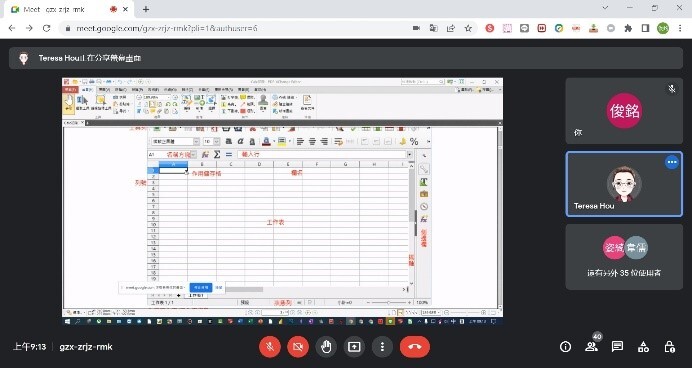Open the green Chrome profile avatar

pos(663,28)
